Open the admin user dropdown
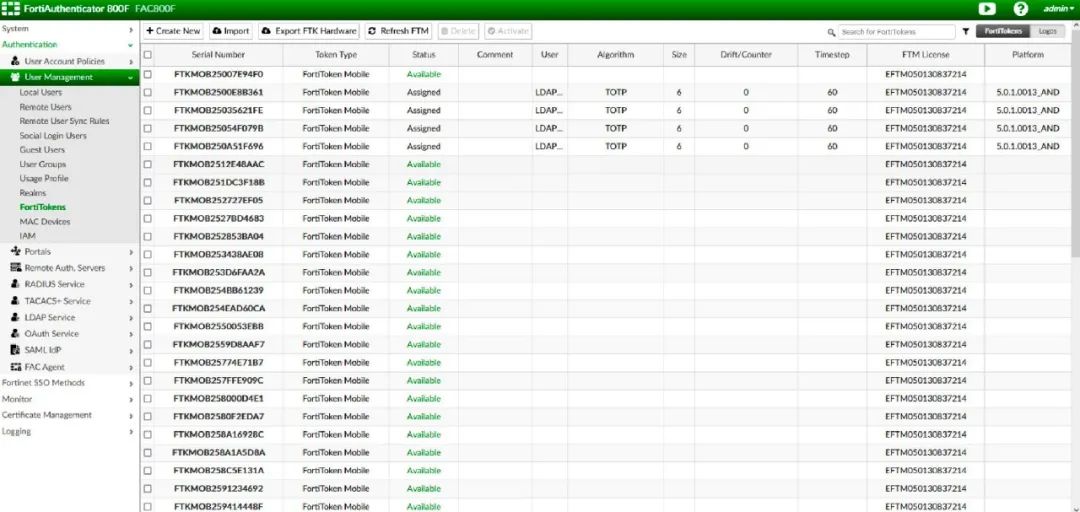Image resolution: width=1080 pixels, height=512 pixels. click(x=1059, y=9)
